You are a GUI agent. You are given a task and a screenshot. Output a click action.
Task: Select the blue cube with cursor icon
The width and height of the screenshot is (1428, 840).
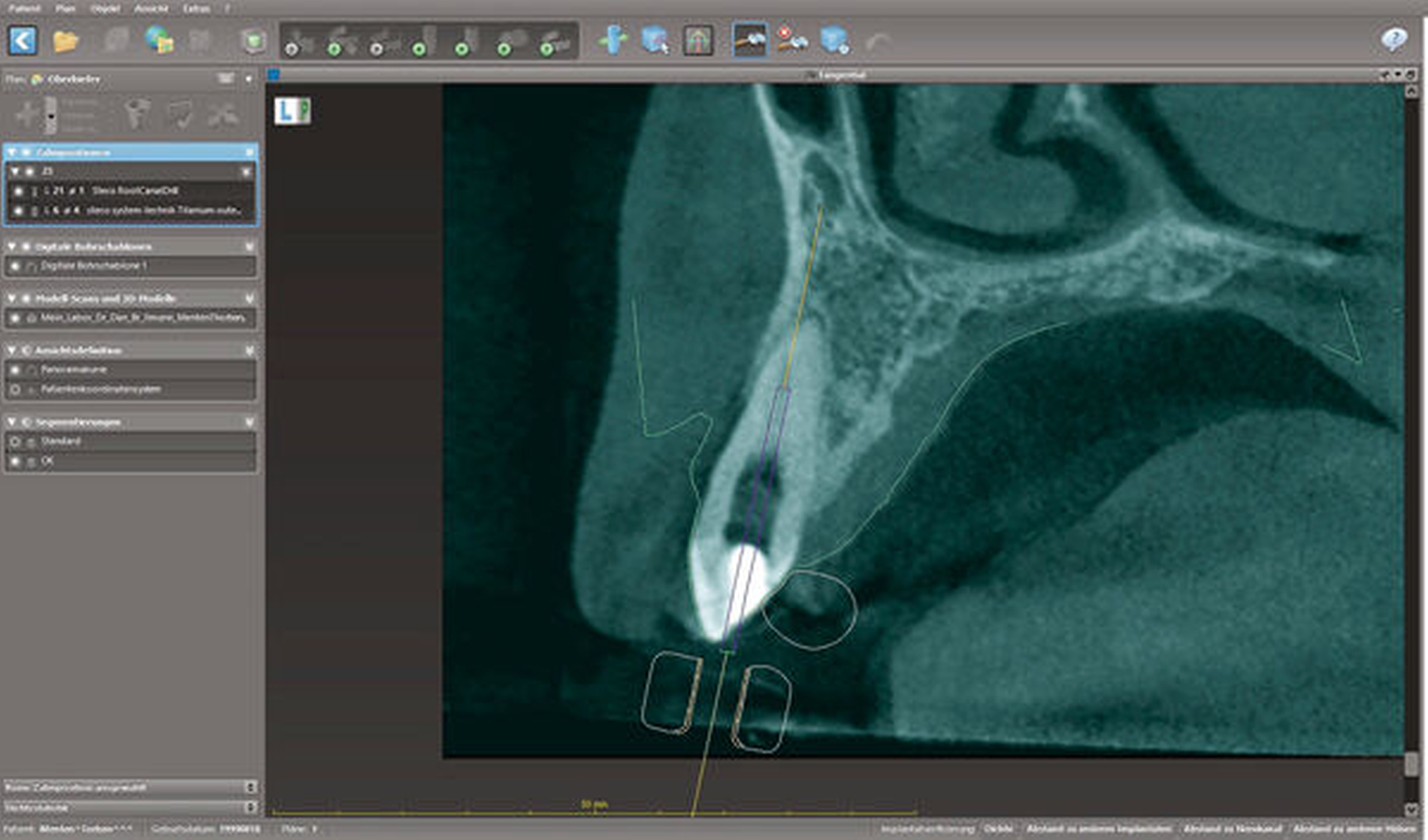point(655,40)
